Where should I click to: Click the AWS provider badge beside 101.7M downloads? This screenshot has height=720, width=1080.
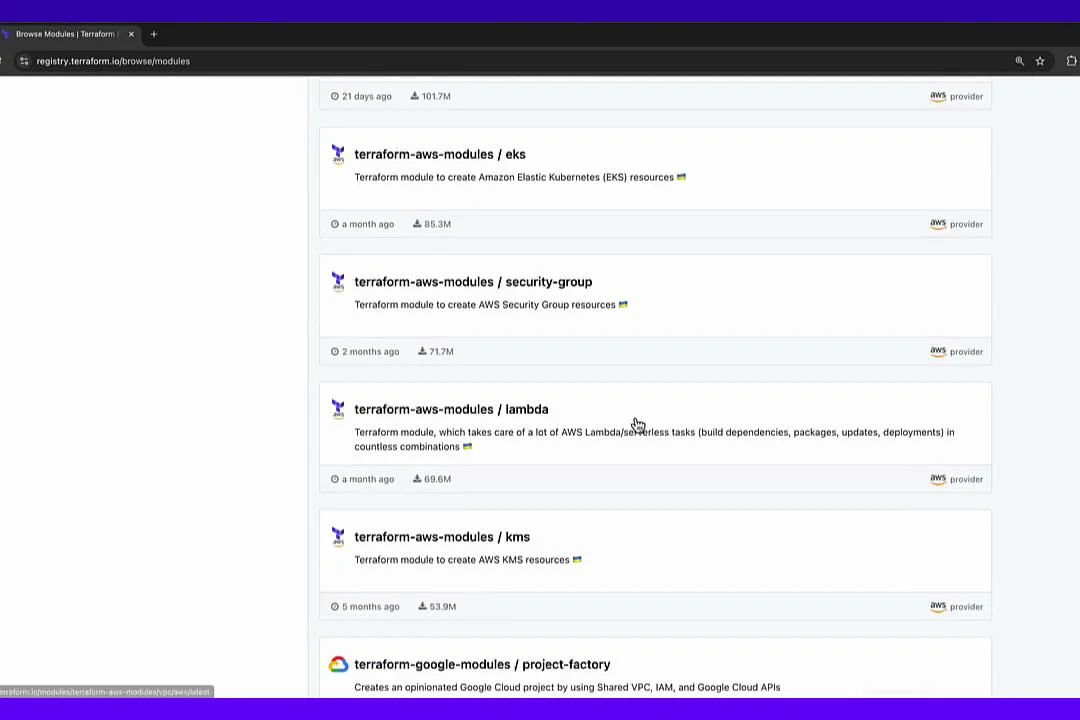click(956, 96)
